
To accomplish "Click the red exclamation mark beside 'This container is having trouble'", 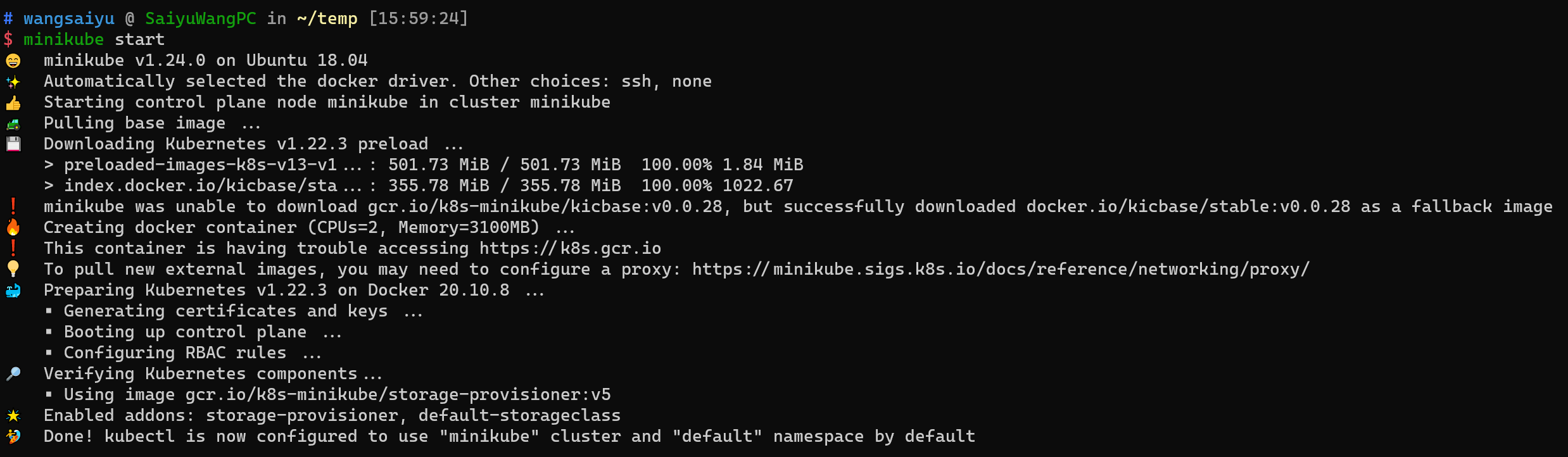I will tap(13, 248).
